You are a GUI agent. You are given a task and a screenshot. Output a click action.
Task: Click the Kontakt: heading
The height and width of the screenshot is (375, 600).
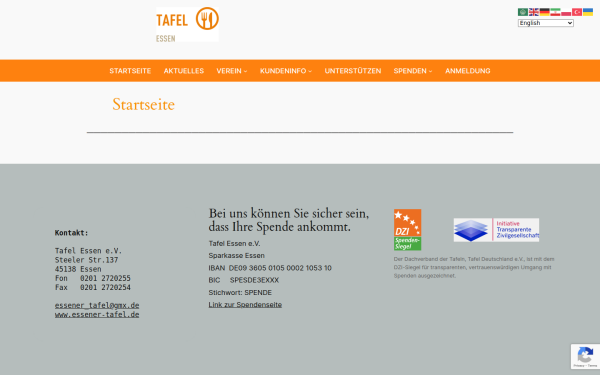(72, 233)
